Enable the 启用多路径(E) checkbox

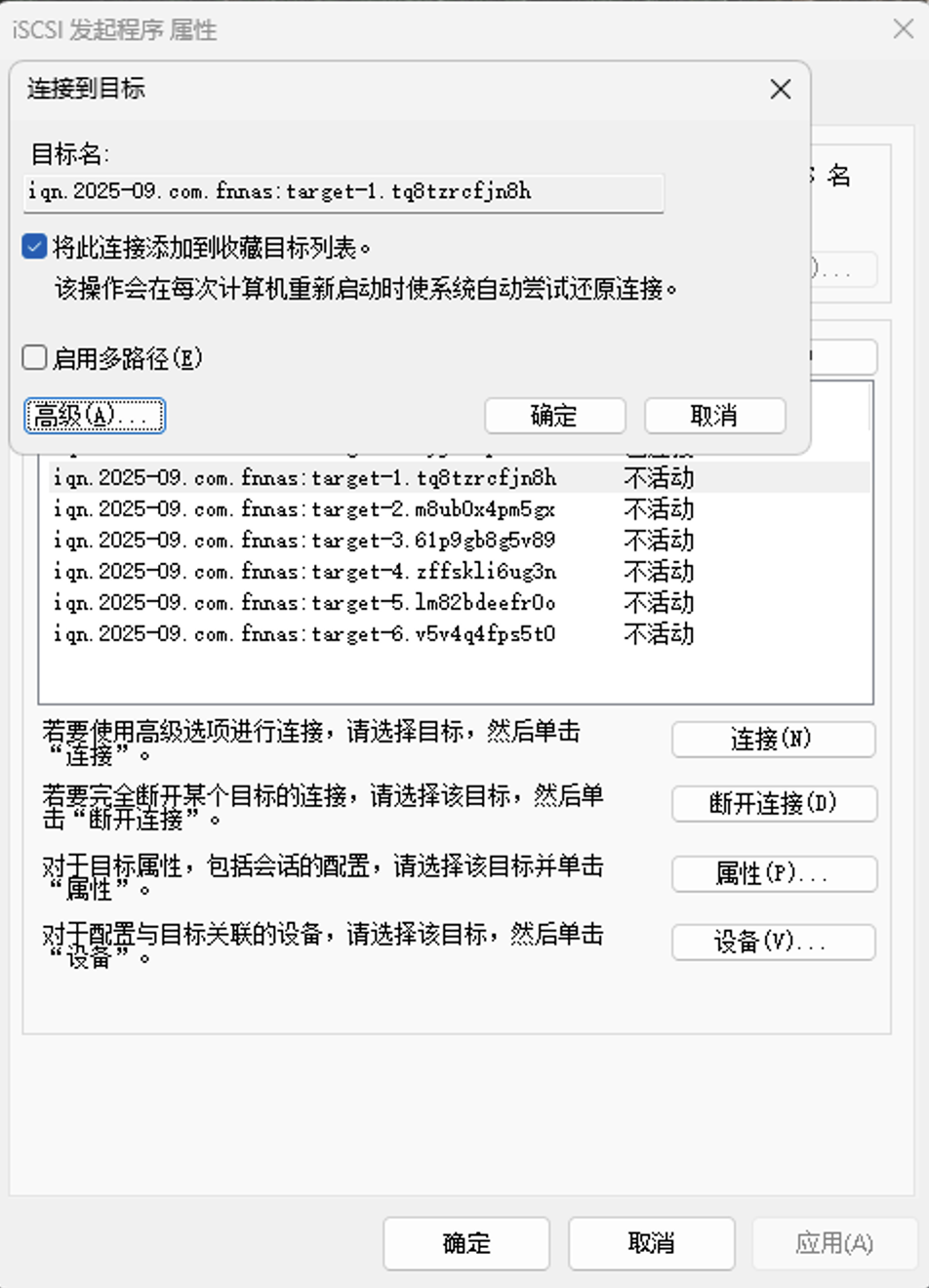pos(35,358)
